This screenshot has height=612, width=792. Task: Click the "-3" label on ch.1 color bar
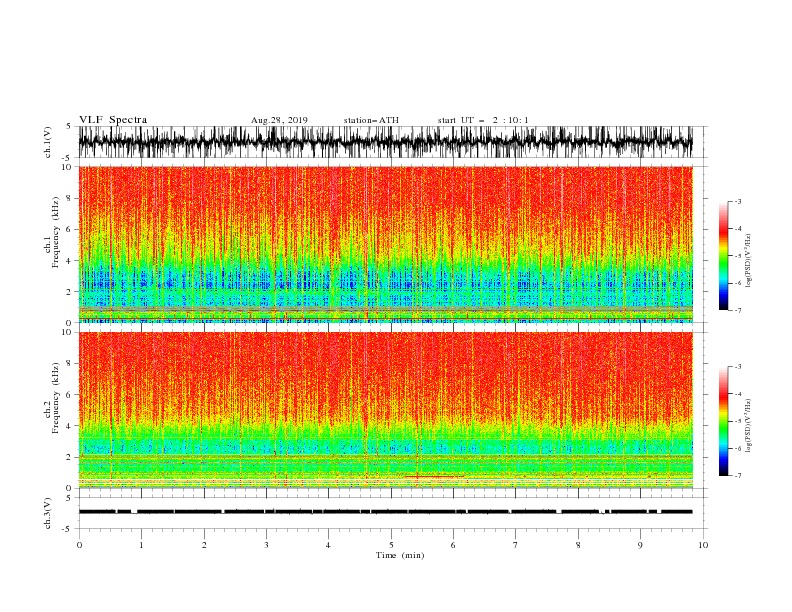point(737,201)
